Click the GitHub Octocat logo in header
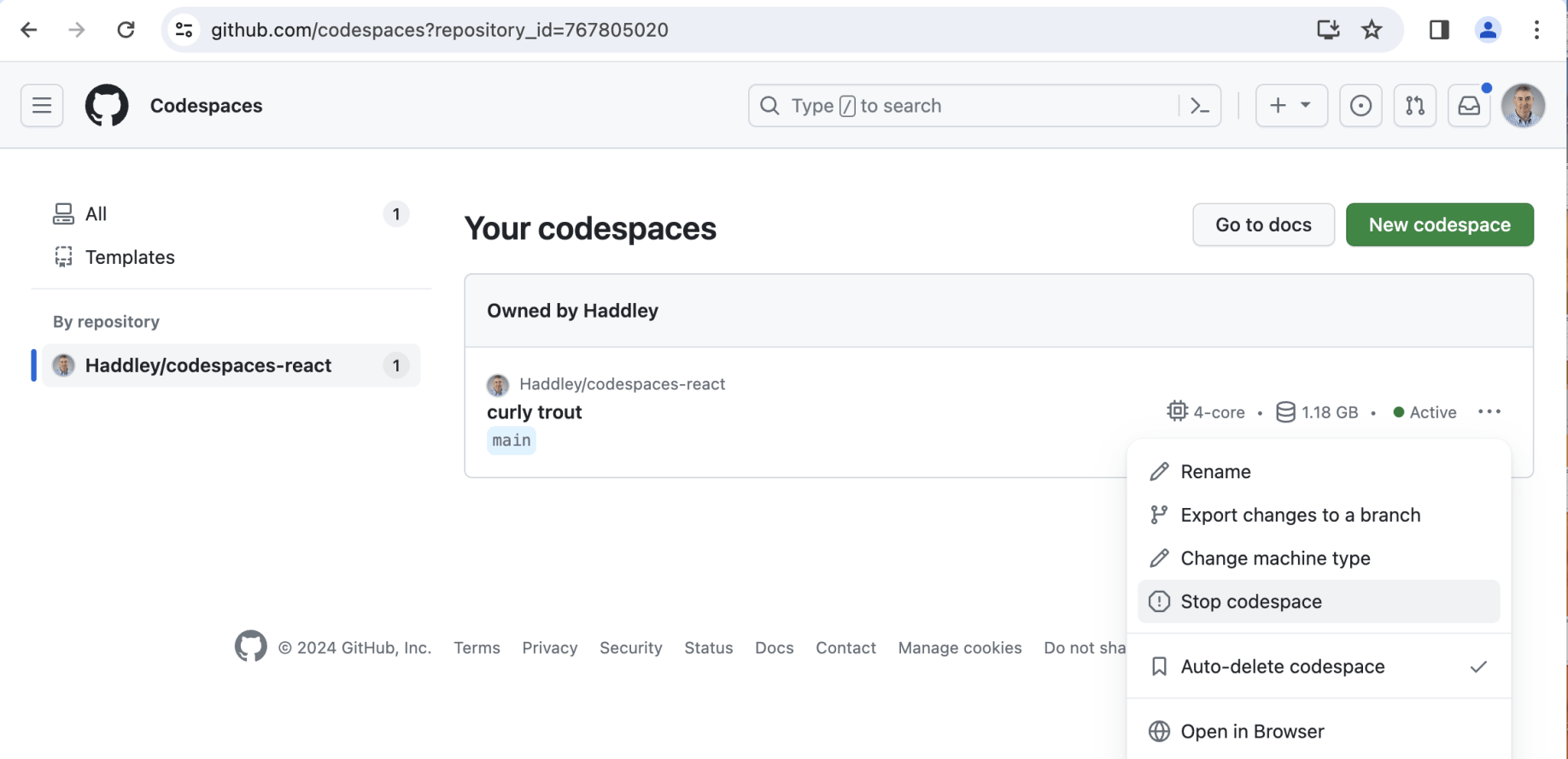The width and height of the screenshot is (1568, 759). click(107, 106)
